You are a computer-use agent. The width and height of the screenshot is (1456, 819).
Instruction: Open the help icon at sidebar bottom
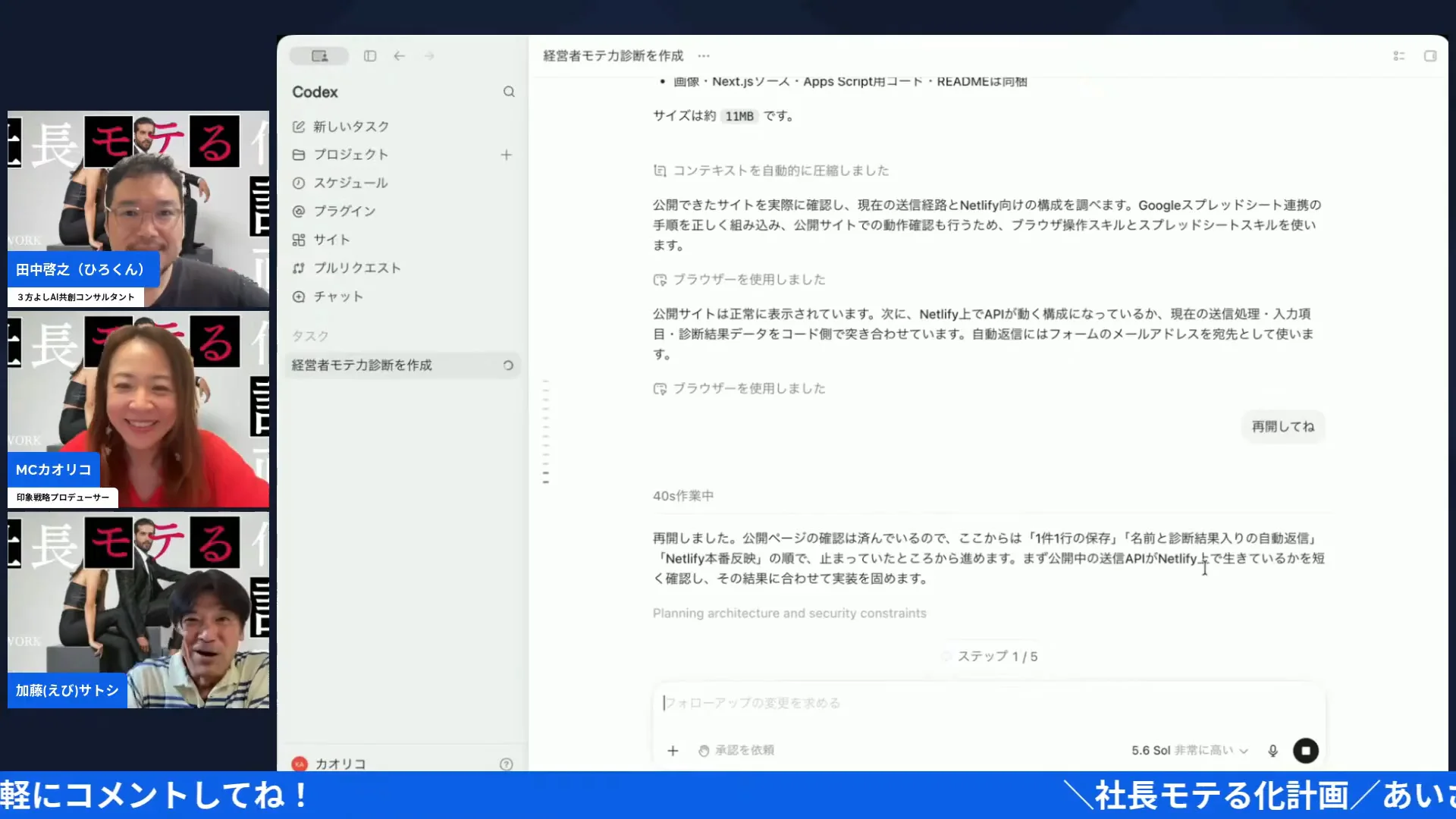tap(507, 764)
